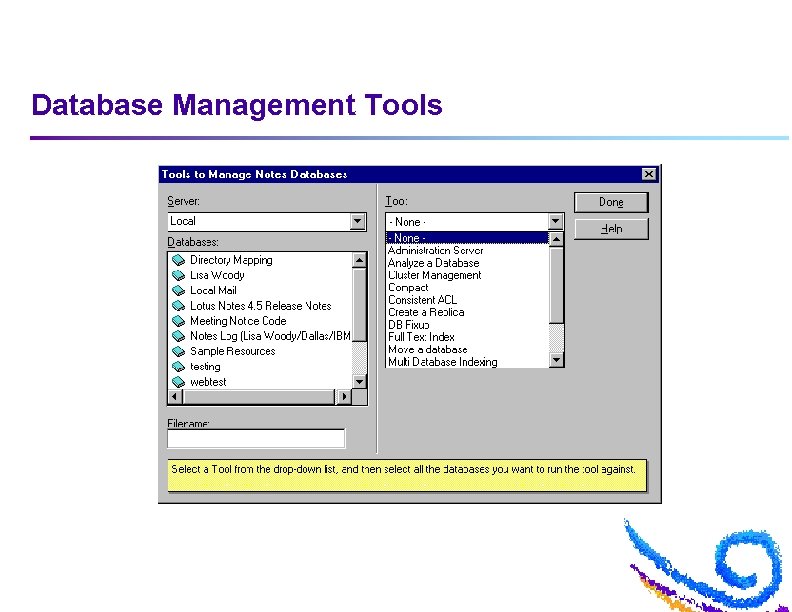This screenshot has width=792, height=612.
Task: Click Databases list scroll left arrow
Action: (x=175, y=396)
